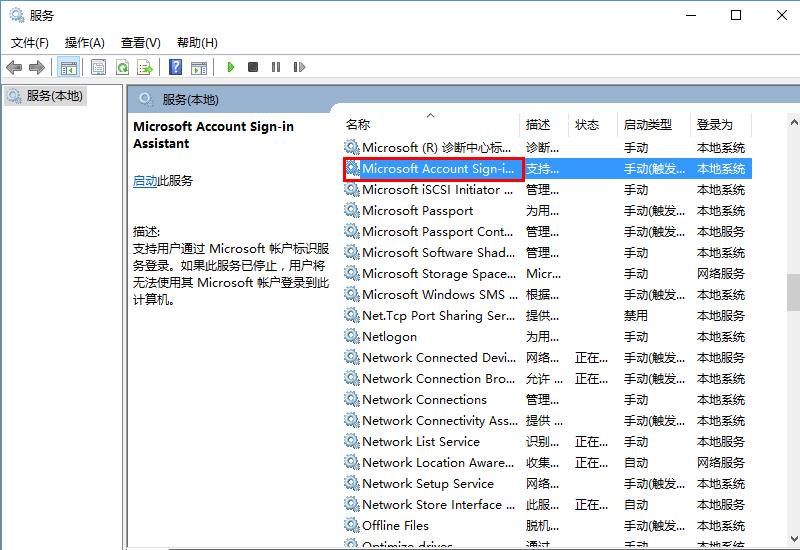Sort by the 启动类型 column header
Image resolution: width=800 pixels, height=550 pixels.
pos(654,124)
